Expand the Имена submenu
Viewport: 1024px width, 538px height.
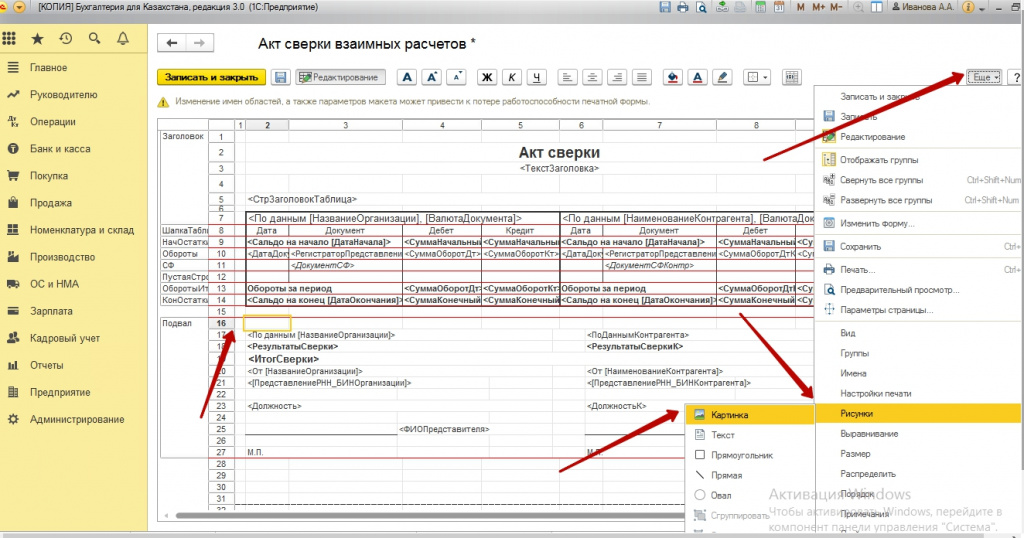(x=853, y=373)
